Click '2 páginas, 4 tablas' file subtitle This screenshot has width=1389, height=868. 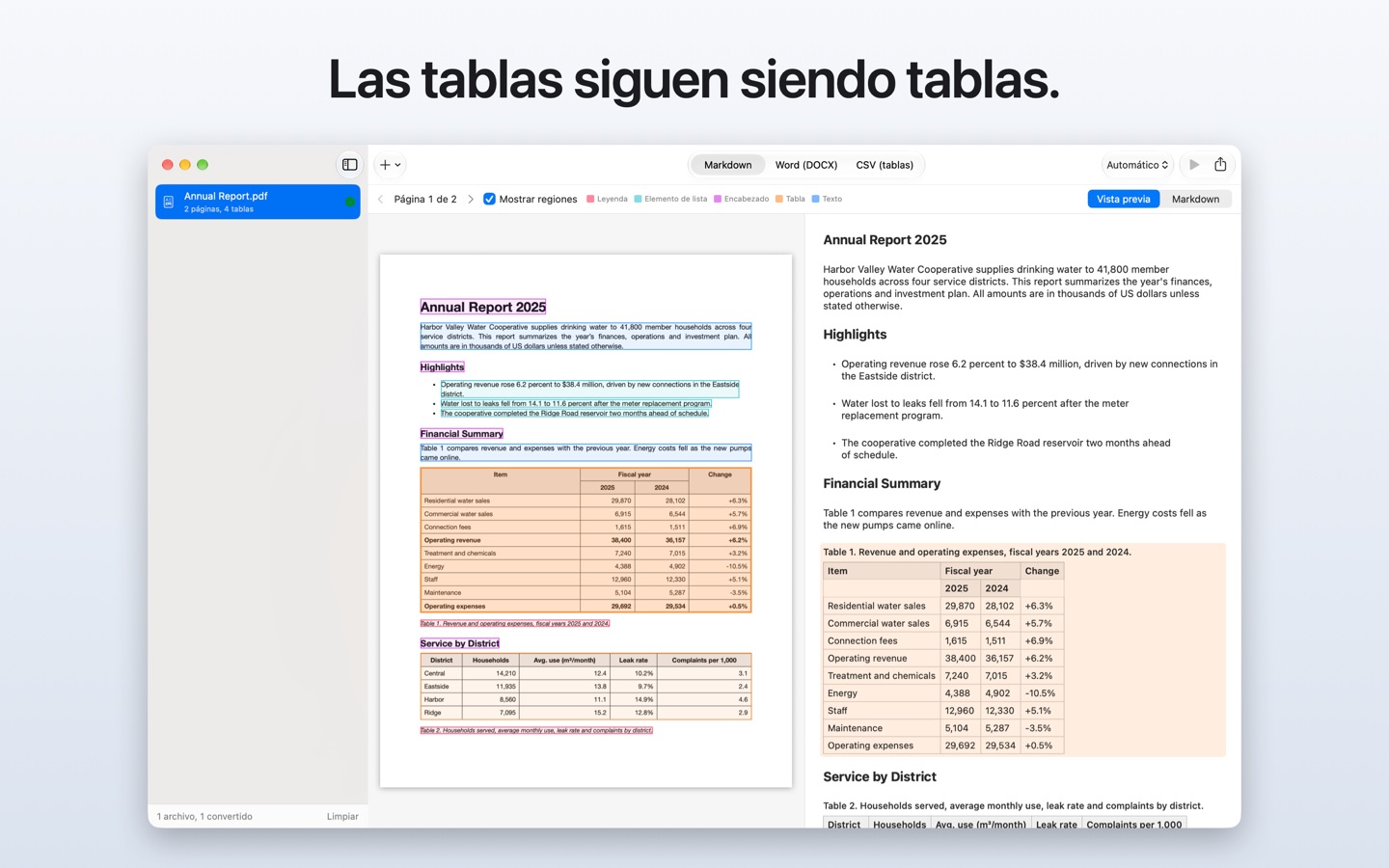(x=219, y=209)
